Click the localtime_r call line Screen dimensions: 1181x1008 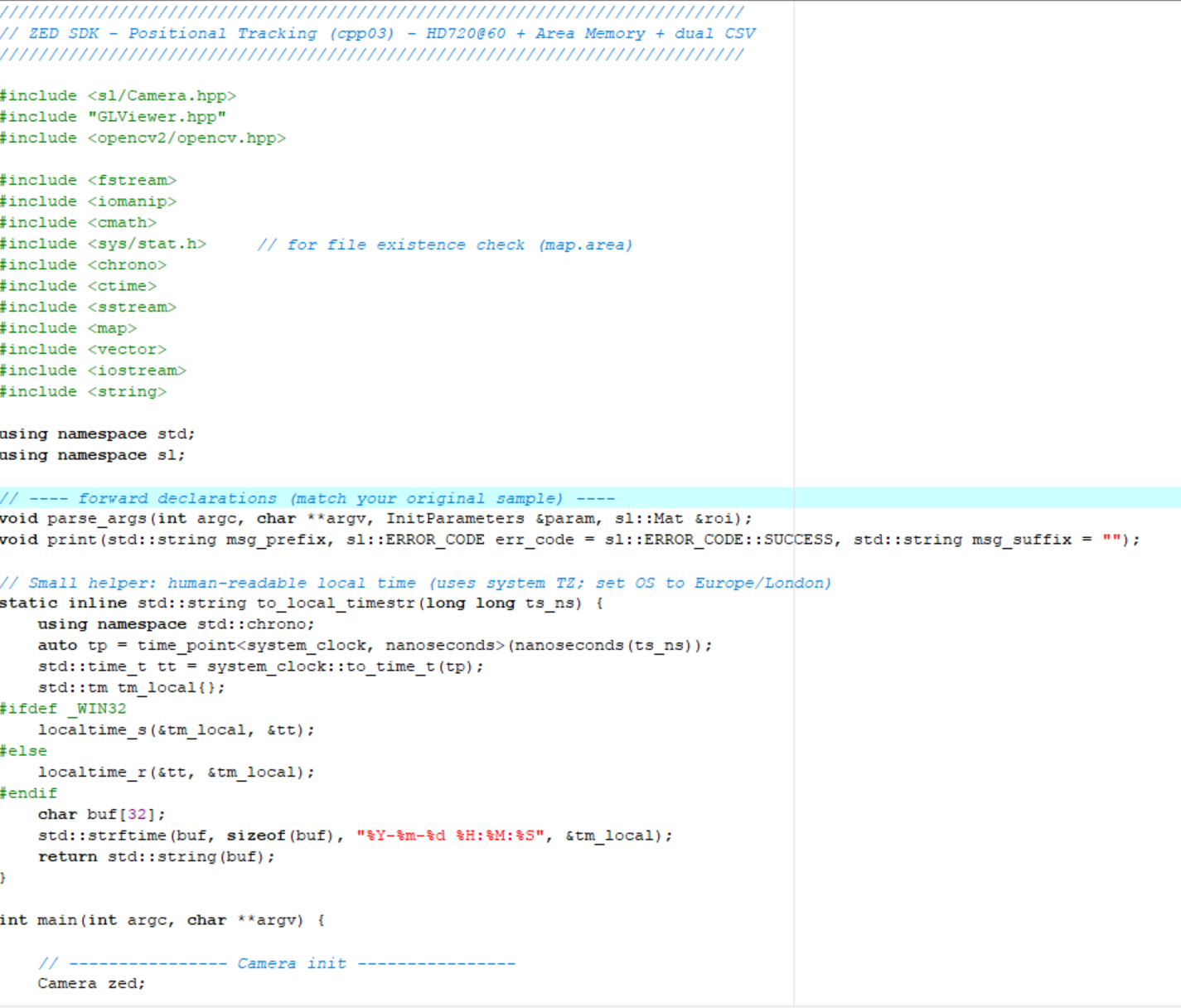point(176,773)
